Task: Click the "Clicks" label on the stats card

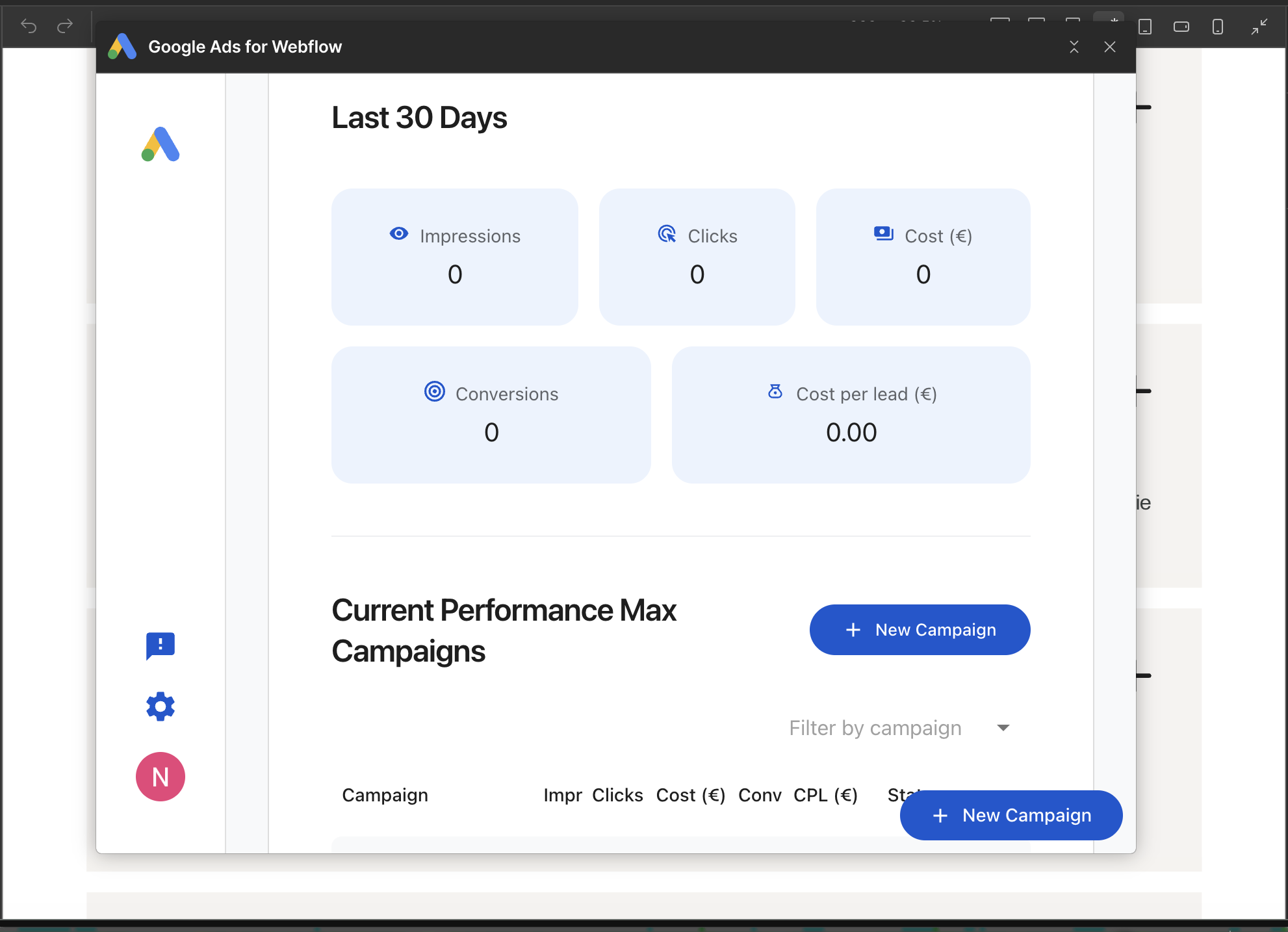Action: [713, 236]
